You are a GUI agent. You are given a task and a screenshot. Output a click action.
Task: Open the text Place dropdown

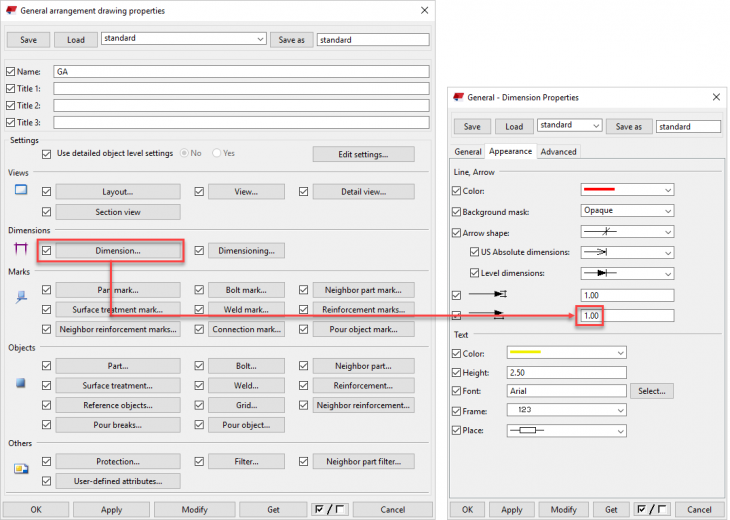[x=567, y=431]
